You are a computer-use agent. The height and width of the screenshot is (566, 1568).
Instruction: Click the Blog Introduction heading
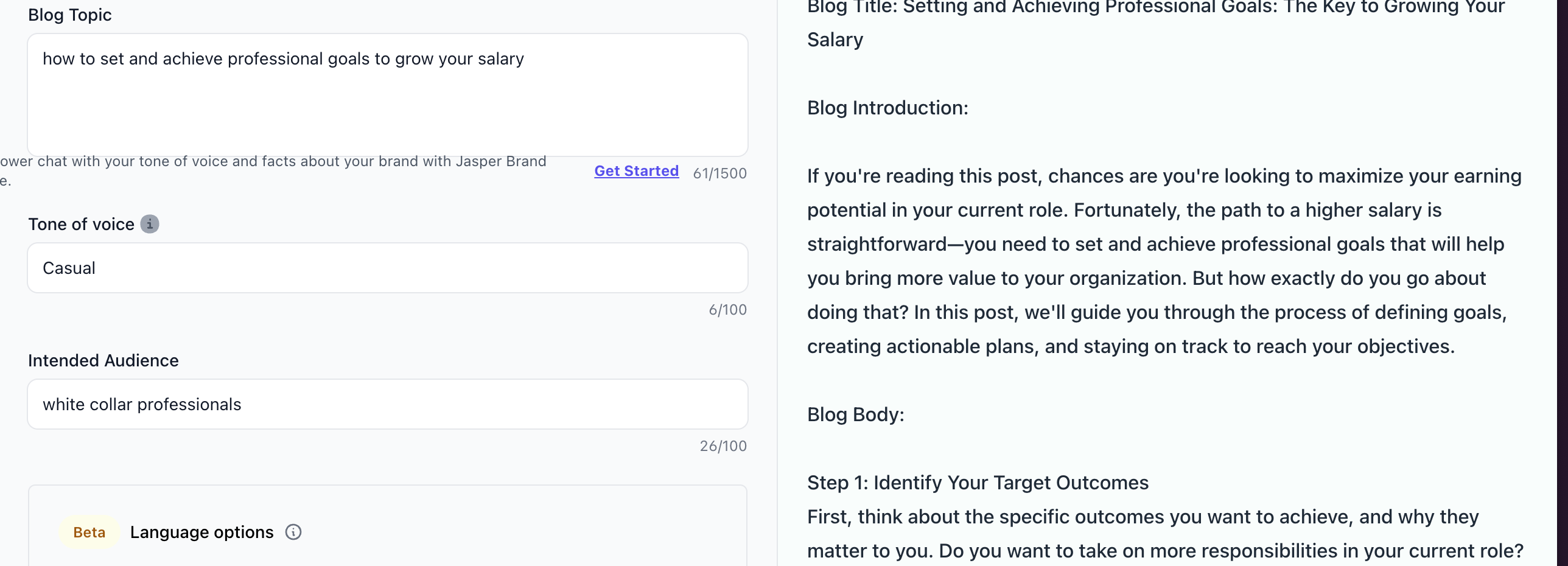[887, 108]
